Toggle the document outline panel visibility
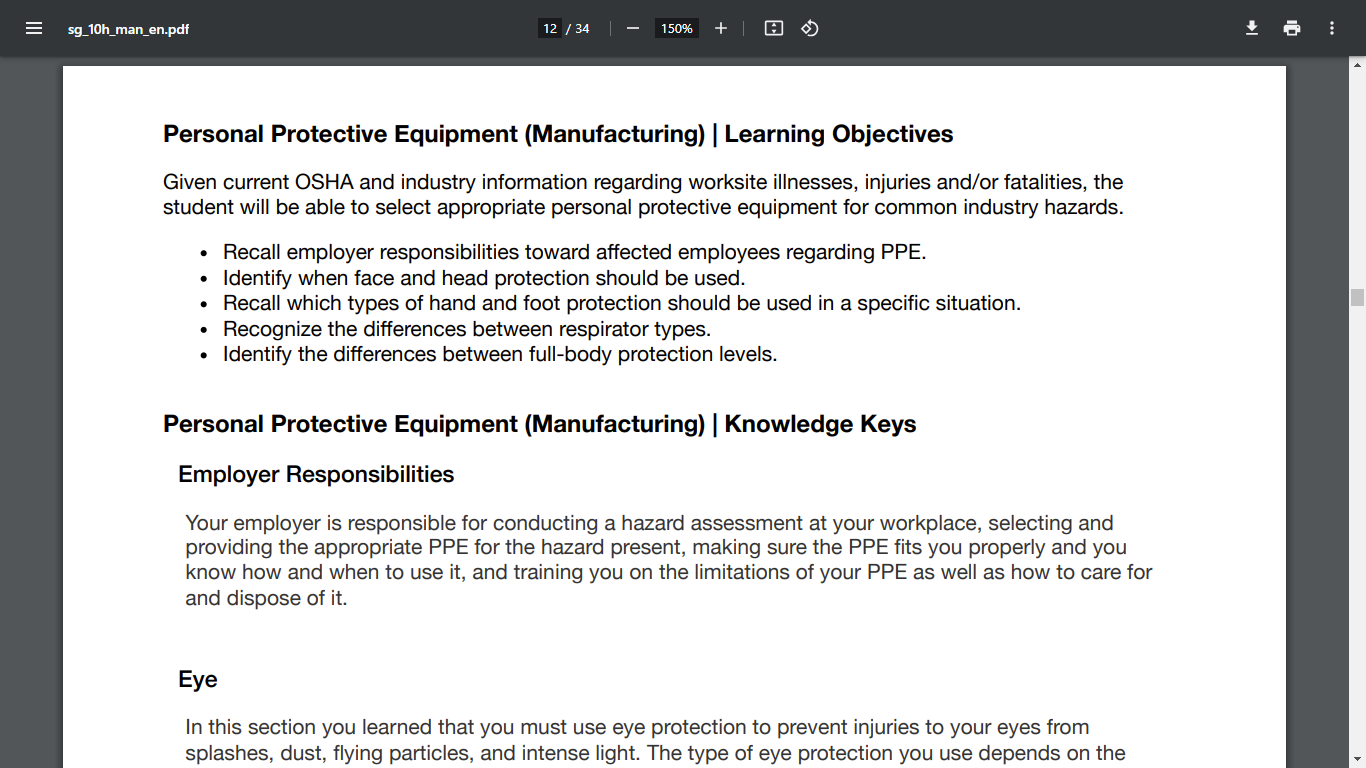 point(33,28)
